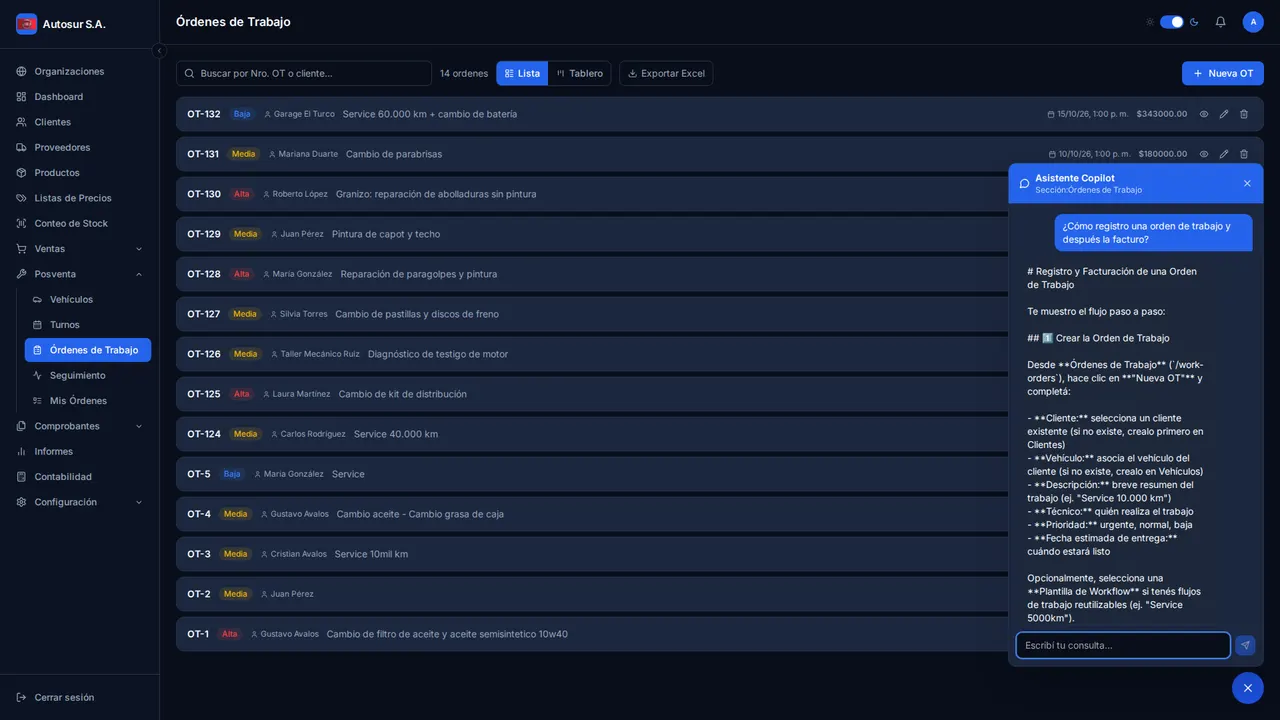1280x720 pixels.
Task: Expand the Comprobantes sidebar section
Action: coord(80,426)
